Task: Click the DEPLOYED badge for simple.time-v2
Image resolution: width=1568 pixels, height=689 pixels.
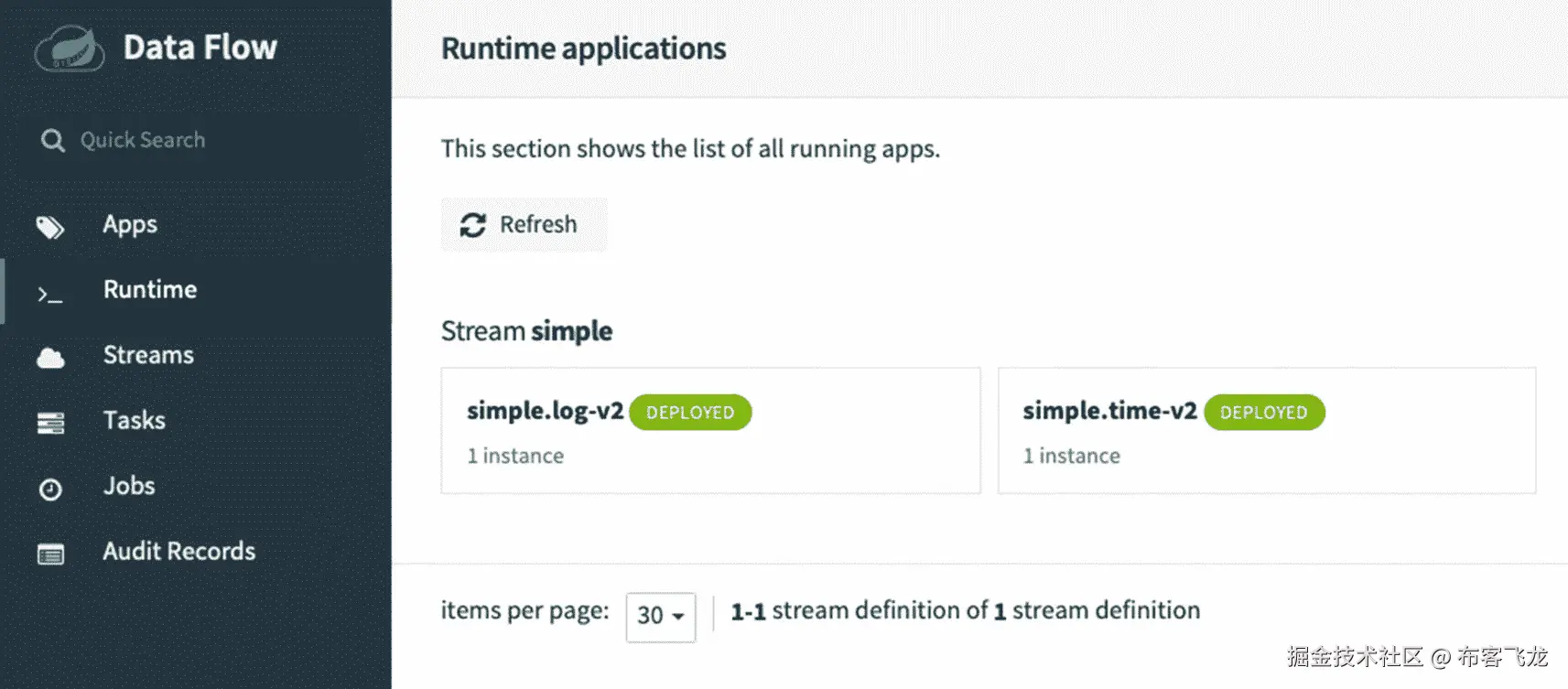Action: [1263, 413]
